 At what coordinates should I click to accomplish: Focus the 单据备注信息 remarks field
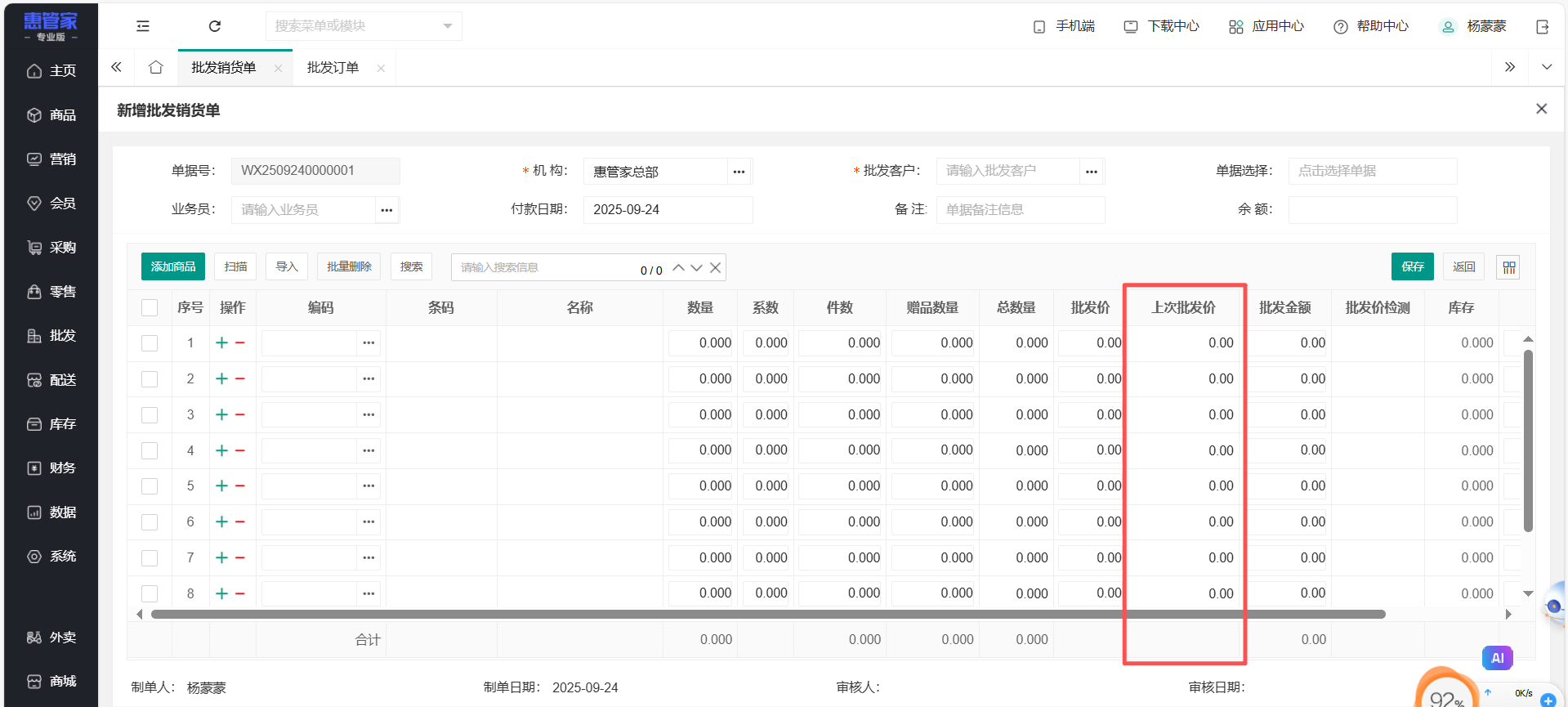click(1021, 210)
